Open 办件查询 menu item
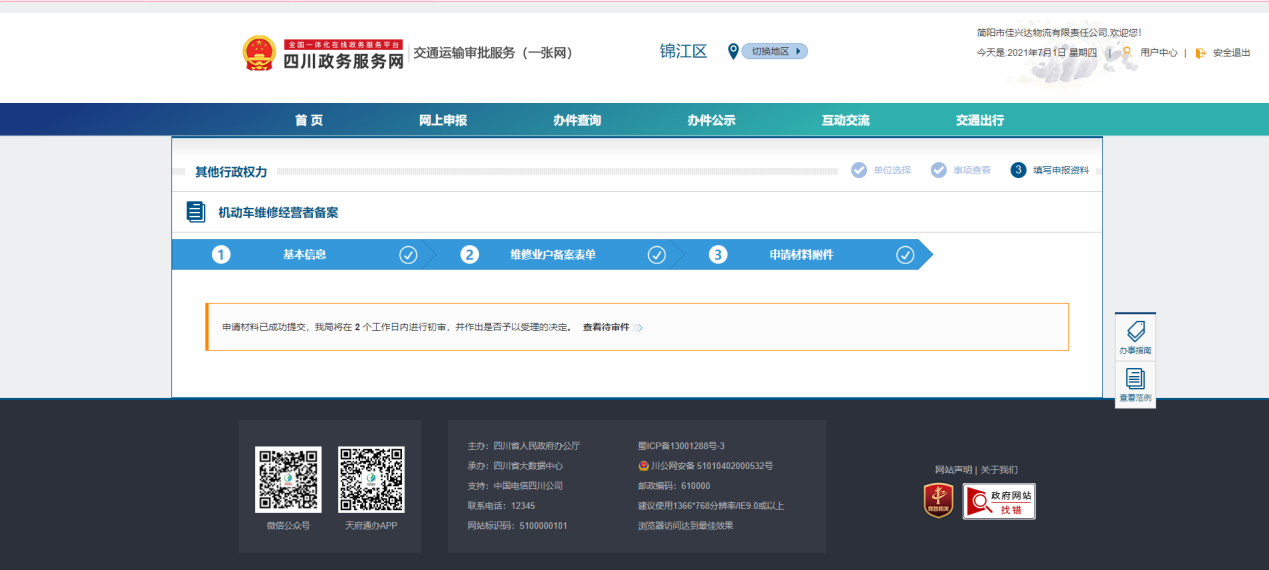Image resolution: width=1269 pixels, height=570 pixels. point(577,120)
